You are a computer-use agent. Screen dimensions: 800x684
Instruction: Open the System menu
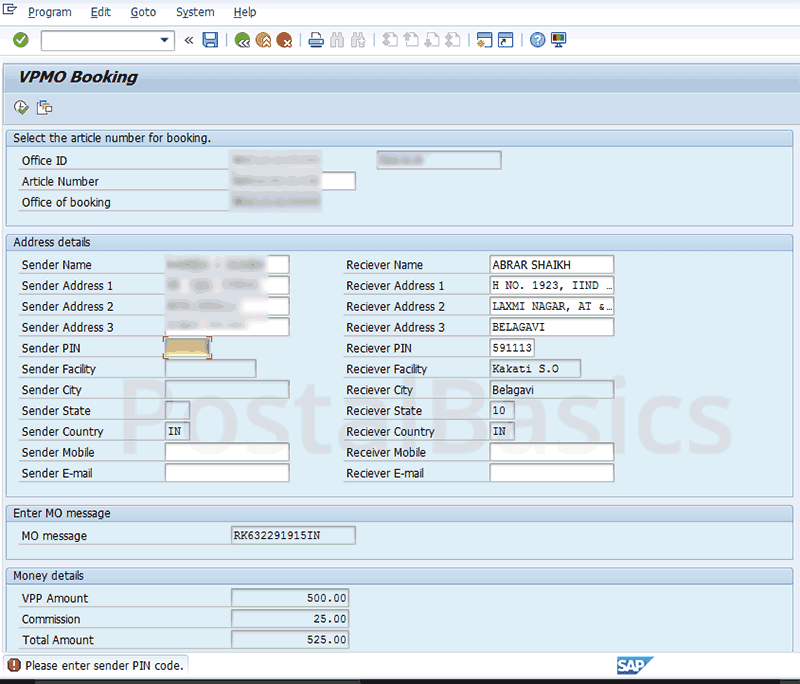pos(194,12)
